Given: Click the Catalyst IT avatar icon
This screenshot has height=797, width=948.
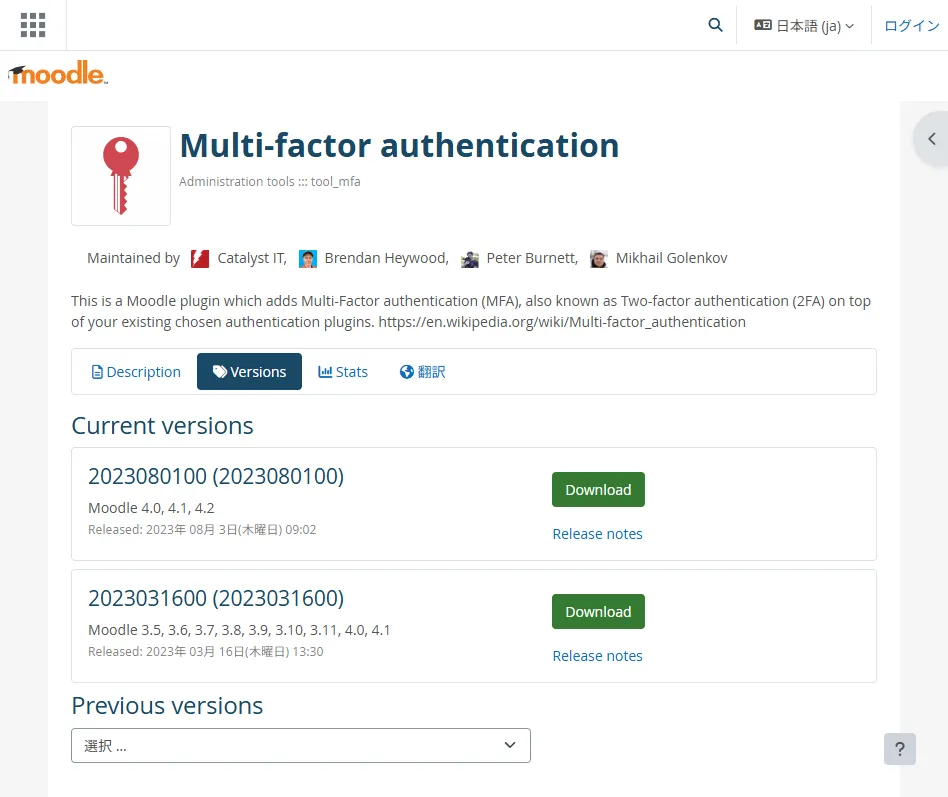Looking at the screenshot, I should pos(200,259).
